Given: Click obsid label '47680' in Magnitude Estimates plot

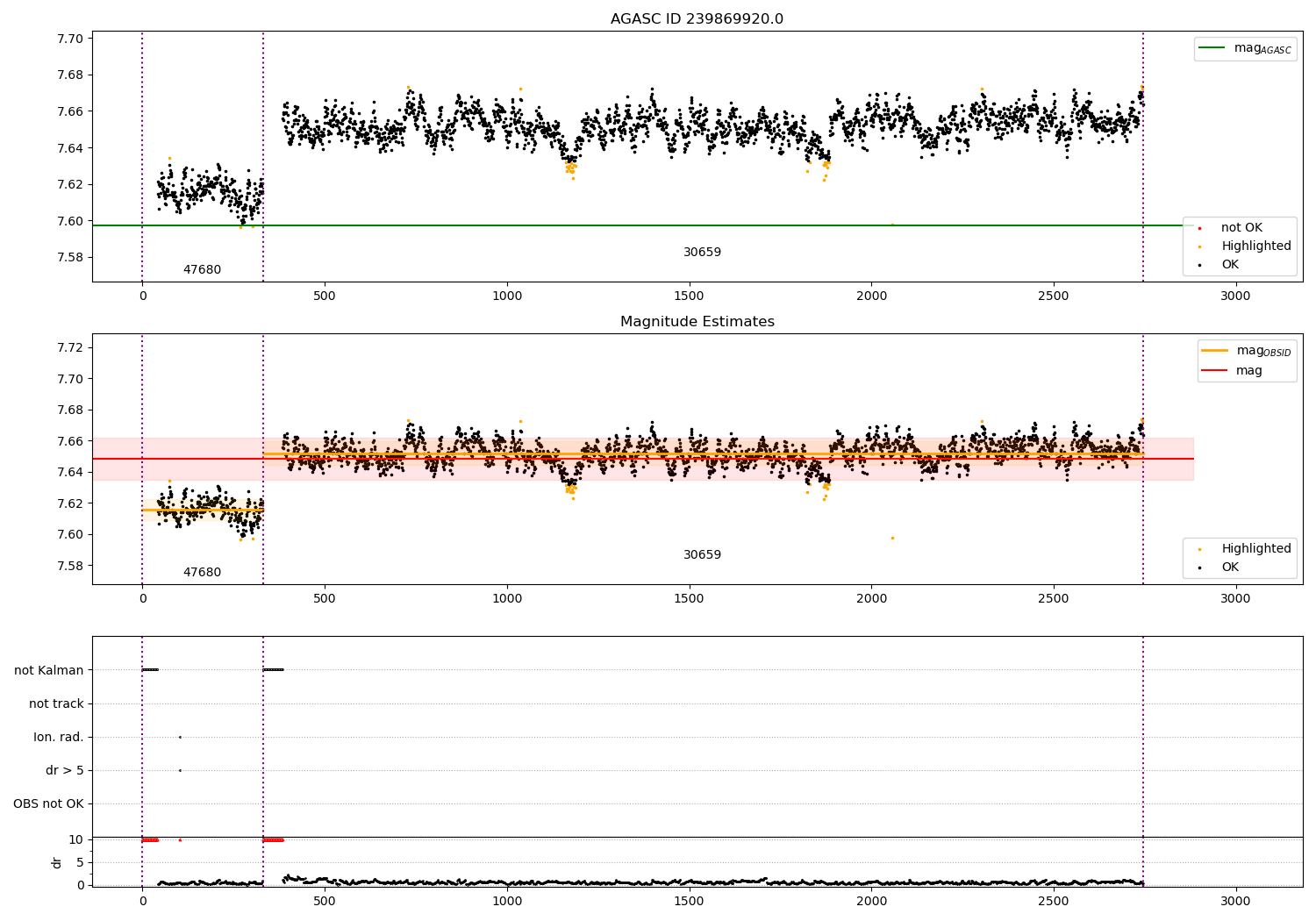Looking at the screenshot, I should pyautogui.click(x=202, y=572).
